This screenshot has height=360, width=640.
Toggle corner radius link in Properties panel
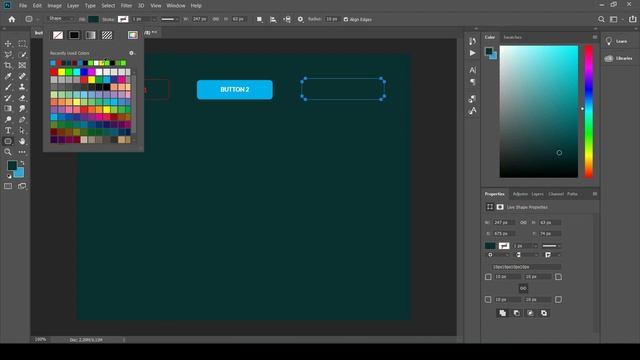tap(523, 289)
